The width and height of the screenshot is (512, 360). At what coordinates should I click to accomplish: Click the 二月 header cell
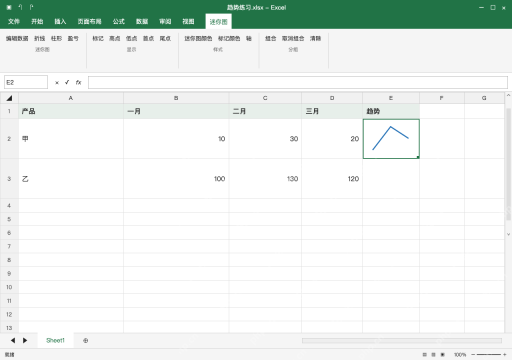pyautogui.click(x=265, y=111)
